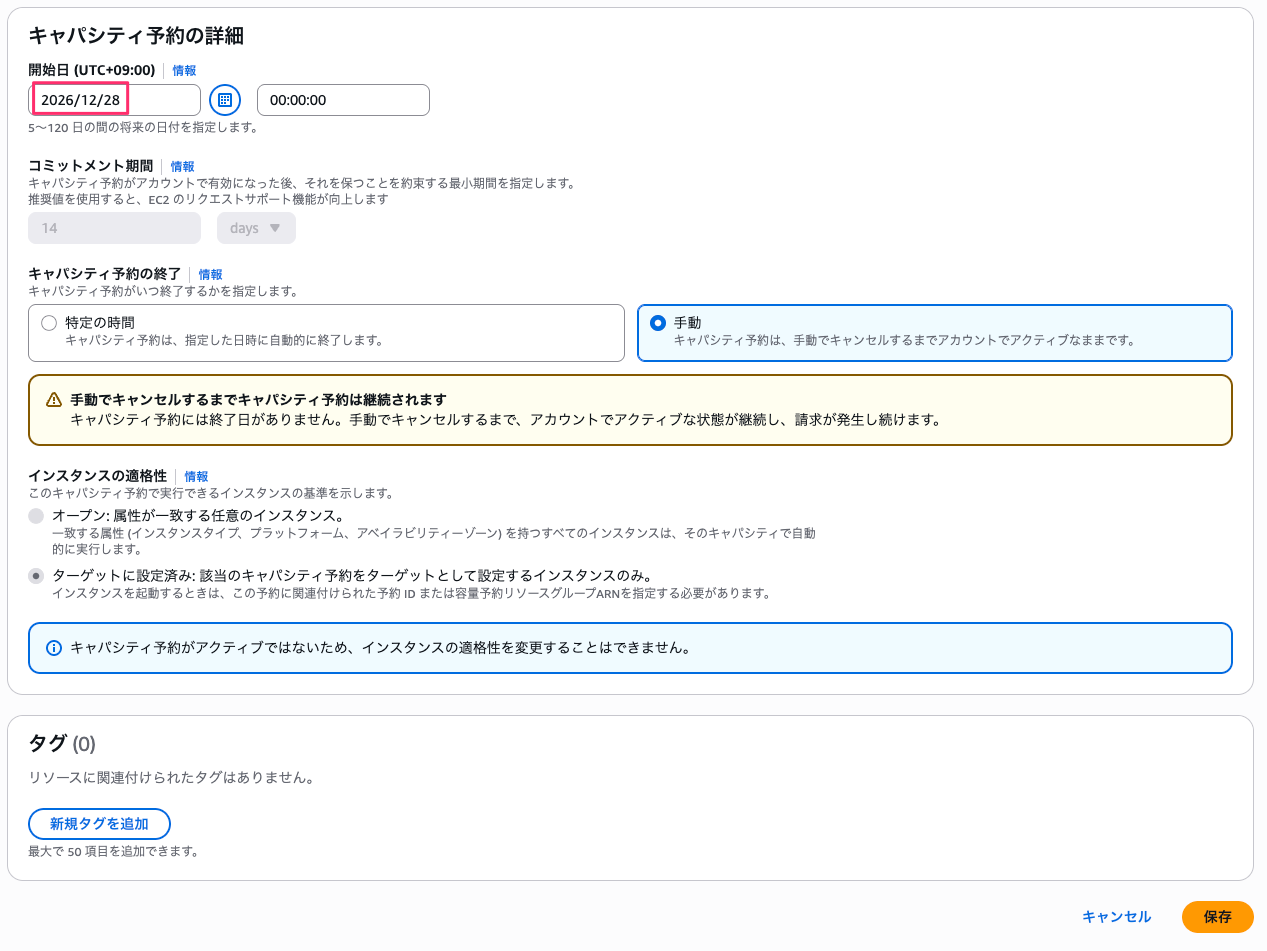Click the 5〜120 日の間の将来の日付 hint text
1267x951 pixels.
(143, 128)
